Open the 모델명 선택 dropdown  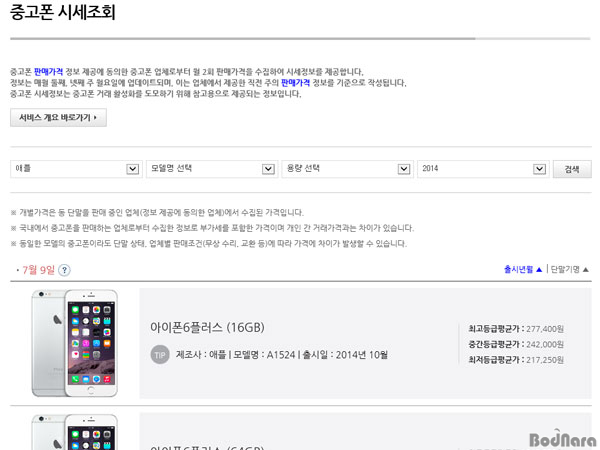coord(212,169)
